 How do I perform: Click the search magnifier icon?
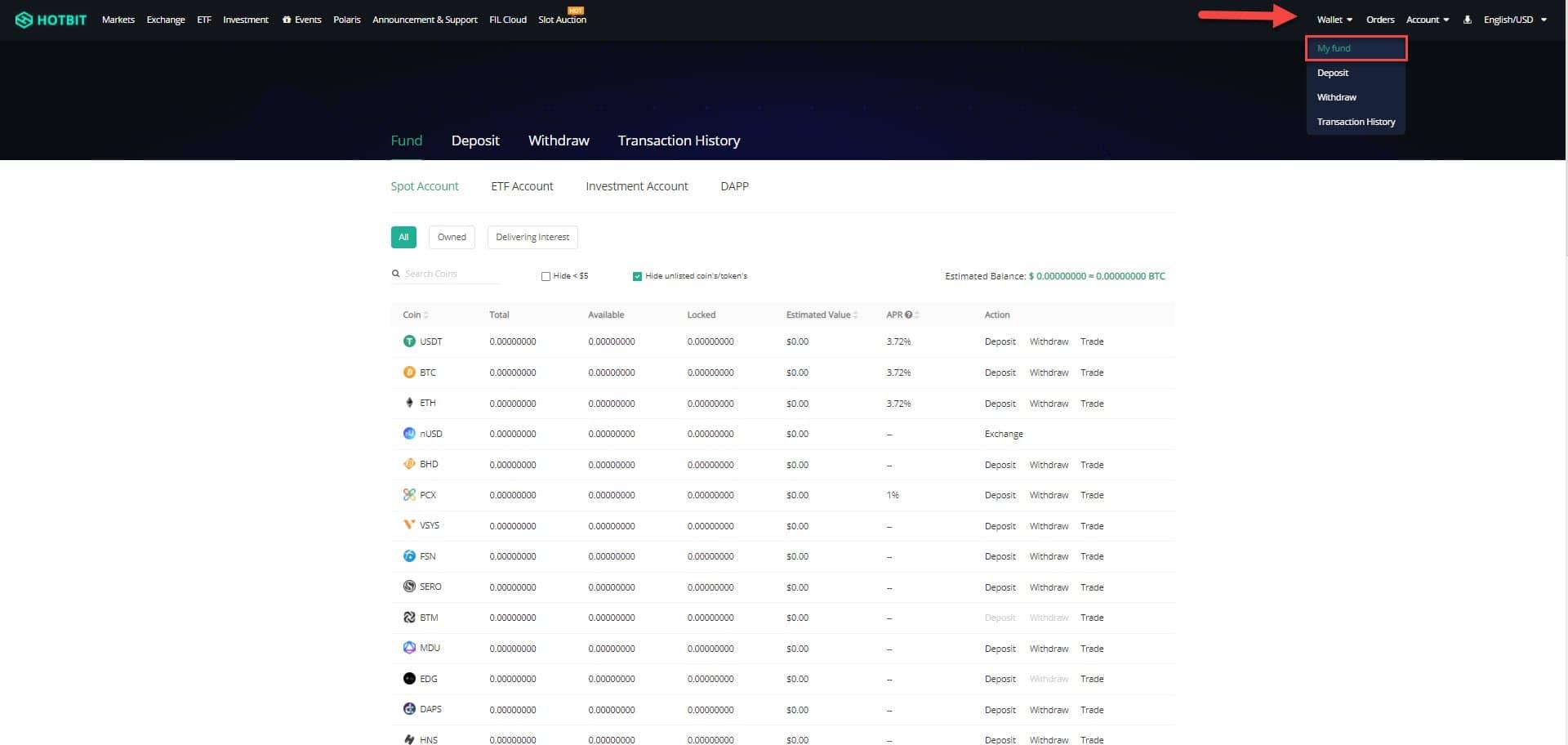(x=396, y=274)
